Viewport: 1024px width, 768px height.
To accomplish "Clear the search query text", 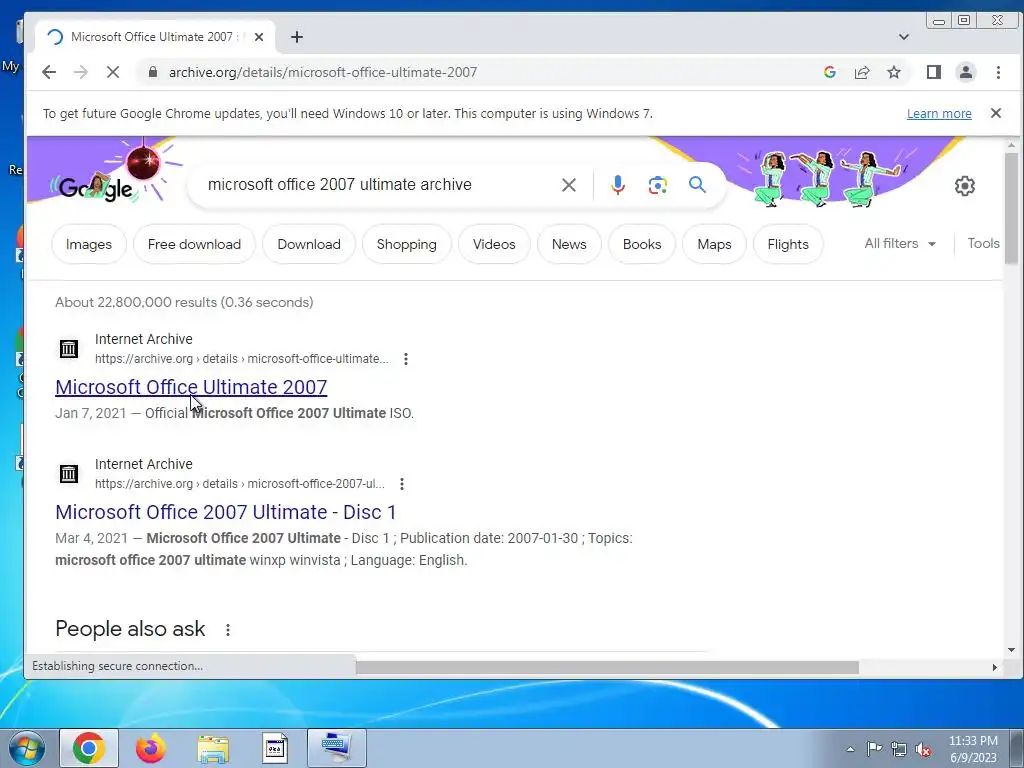I will click(x=569, y=185).
